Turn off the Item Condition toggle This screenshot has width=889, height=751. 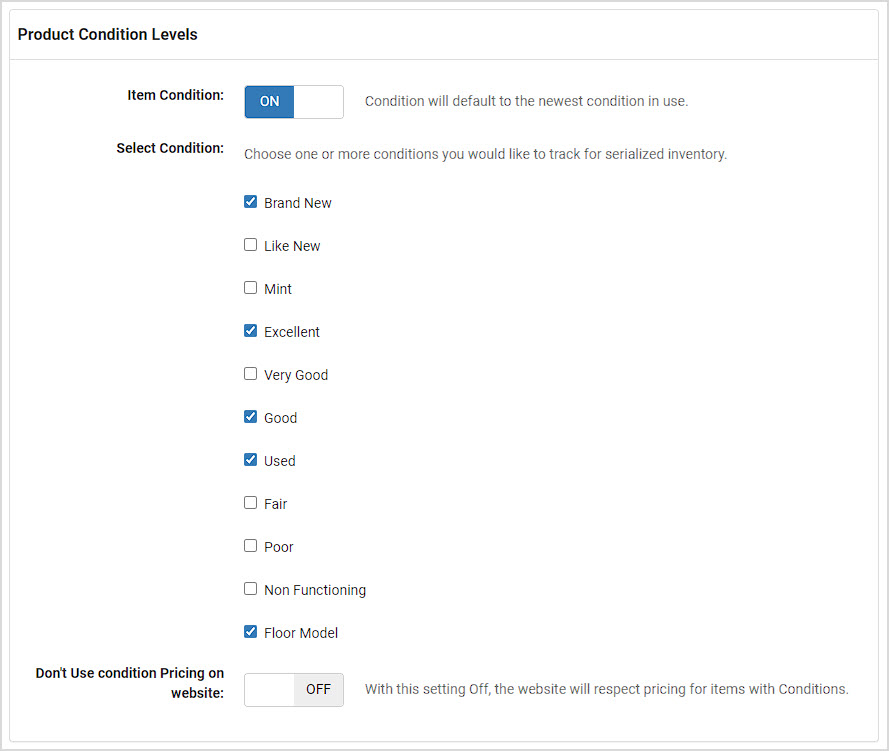tap(294, 102)
